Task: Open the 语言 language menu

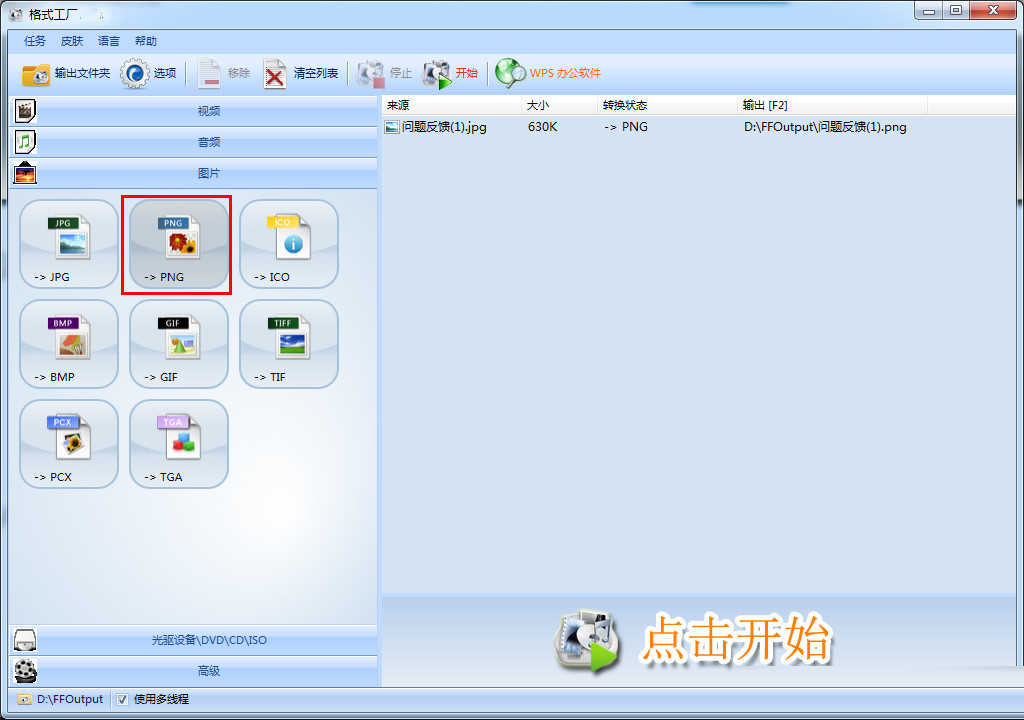Action: coord(108,41)
